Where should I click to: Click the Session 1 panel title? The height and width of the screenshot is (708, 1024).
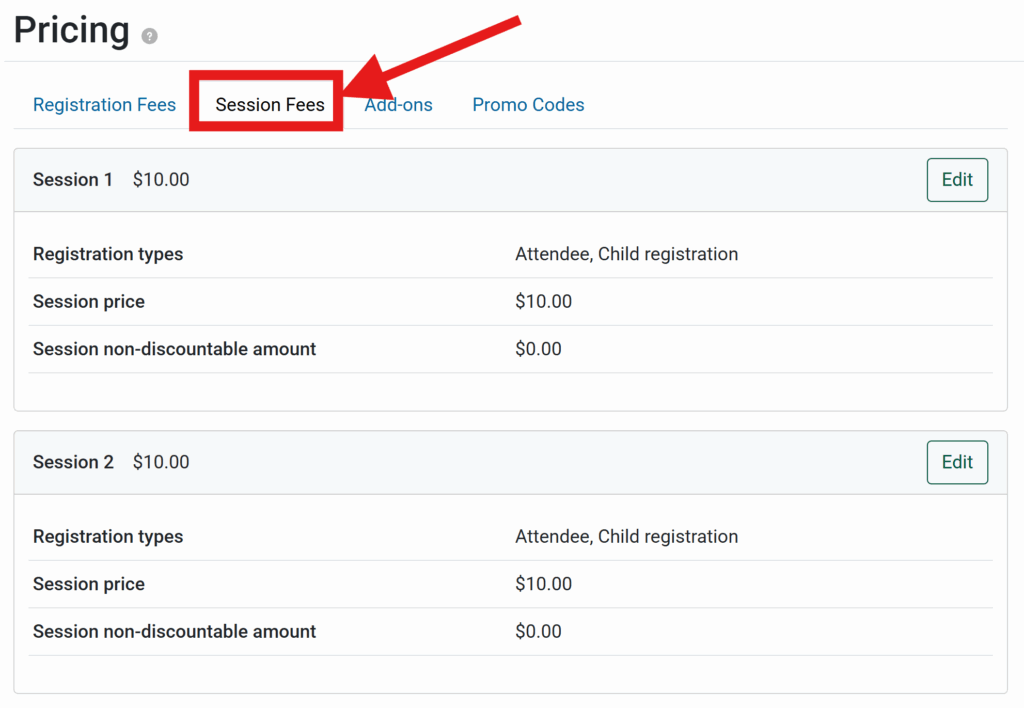(73, 180)
